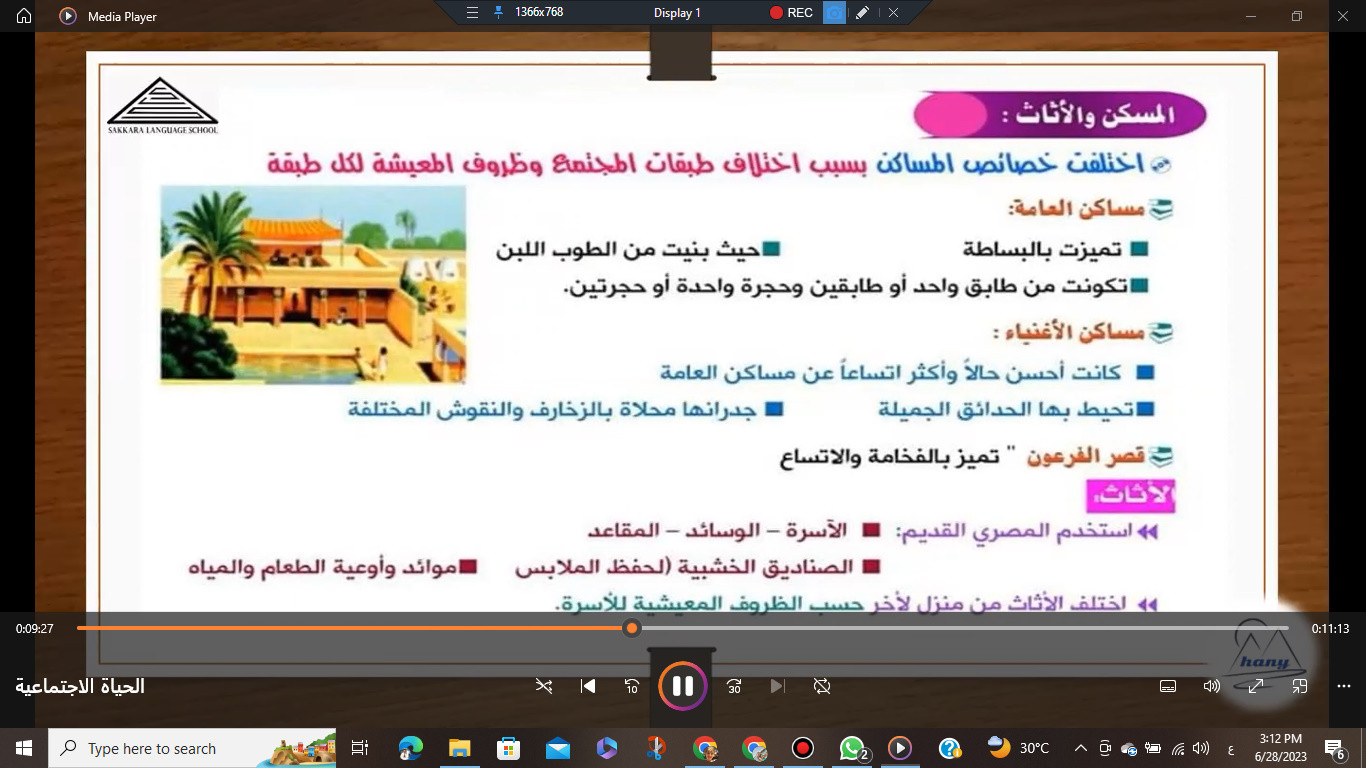The image size is (1366, 768).
Task: Switch to Media Player on the taskbar
Action: click(x=900, y=748)
